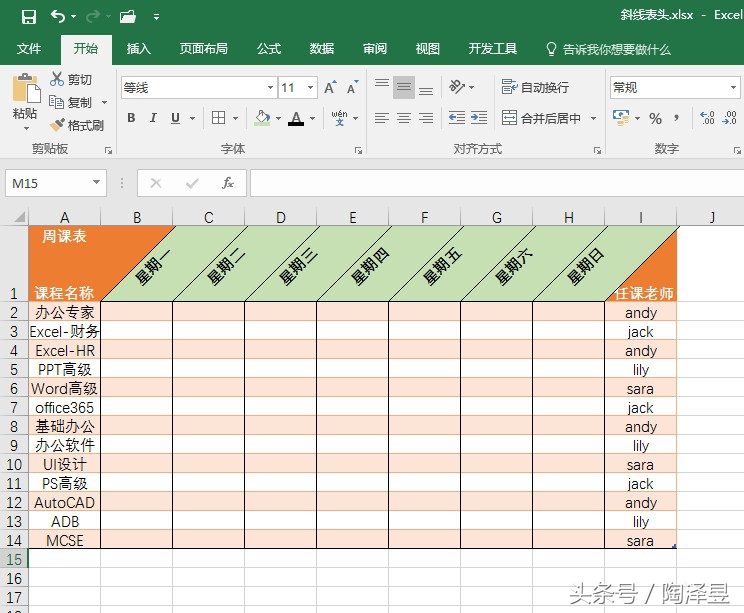
Task: Open 字体 group dialog launcher
Action: 358,150
